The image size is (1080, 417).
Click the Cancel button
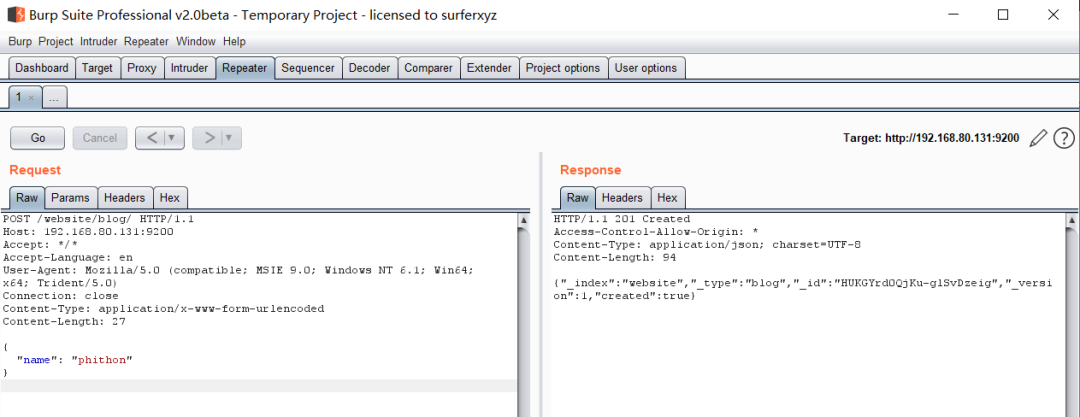pos(100,138)
